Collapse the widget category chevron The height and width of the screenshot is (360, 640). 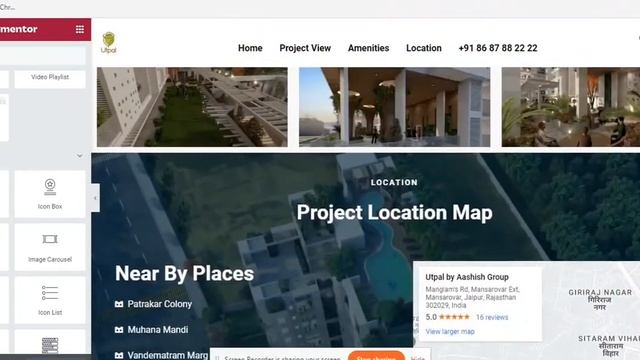pyautogui.click(x=79, y=156)
